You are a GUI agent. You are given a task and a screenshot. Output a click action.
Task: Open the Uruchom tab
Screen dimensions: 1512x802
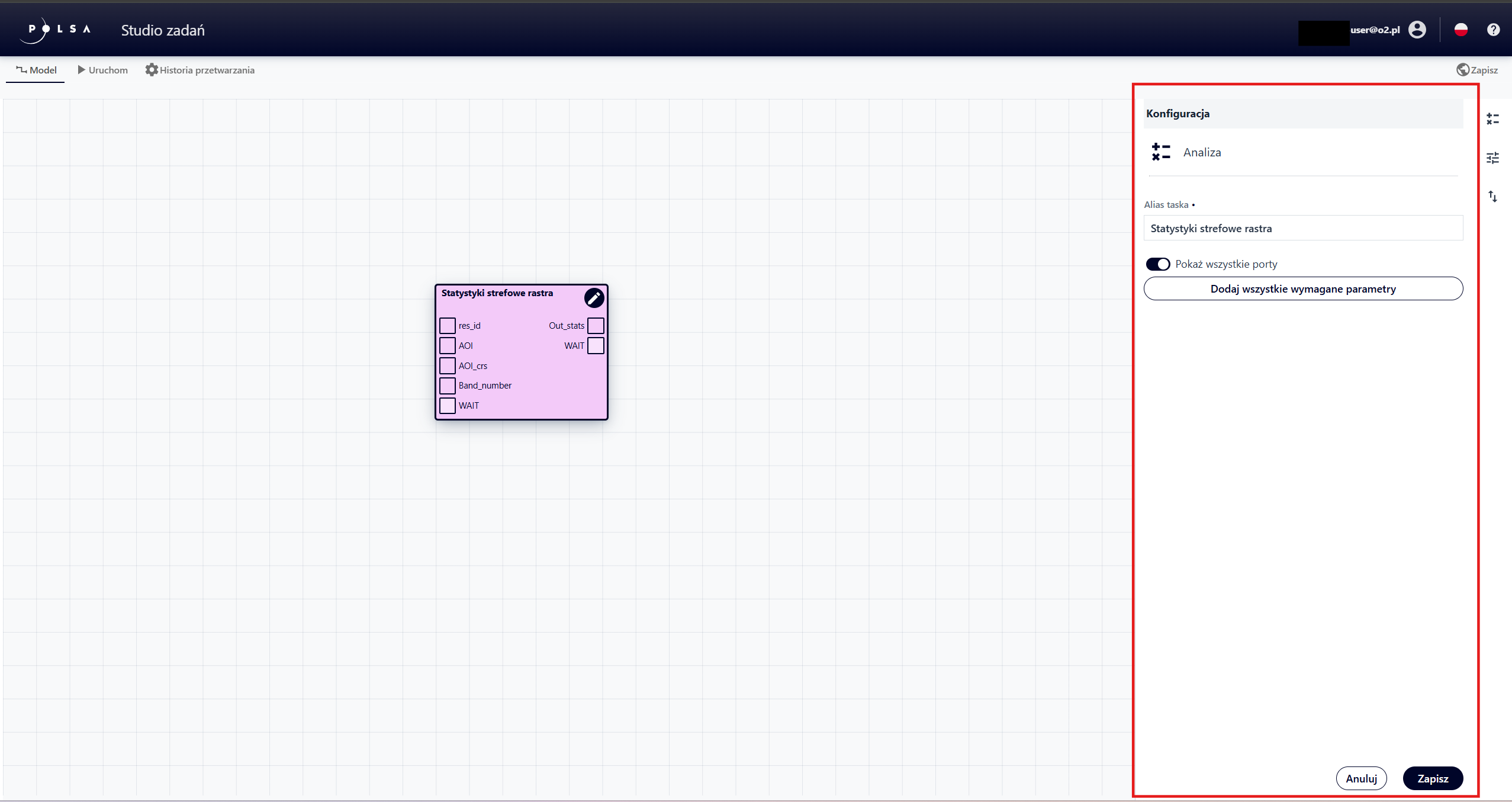(102, 70)
